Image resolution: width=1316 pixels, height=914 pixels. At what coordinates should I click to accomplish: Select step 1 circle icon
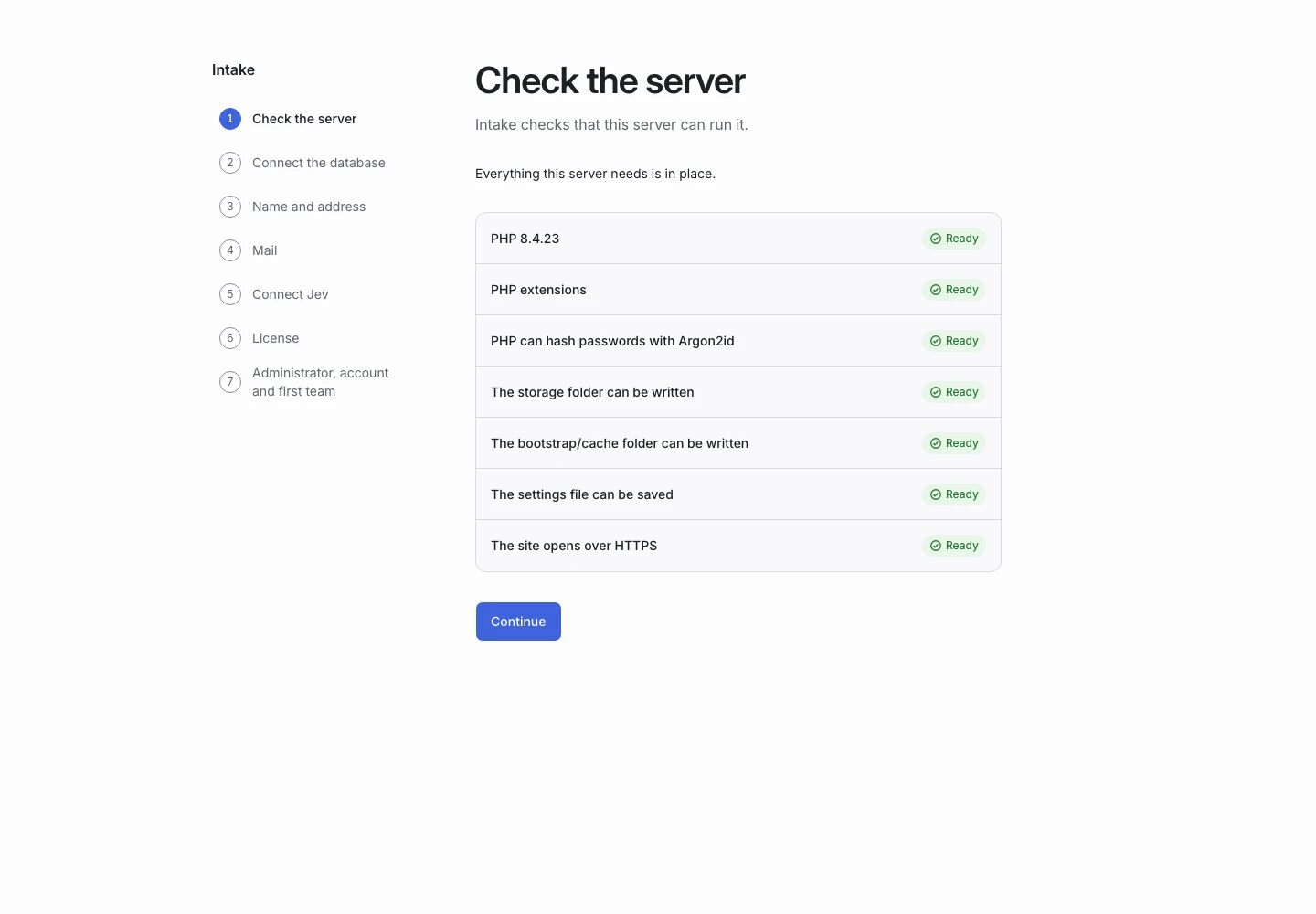230,119
